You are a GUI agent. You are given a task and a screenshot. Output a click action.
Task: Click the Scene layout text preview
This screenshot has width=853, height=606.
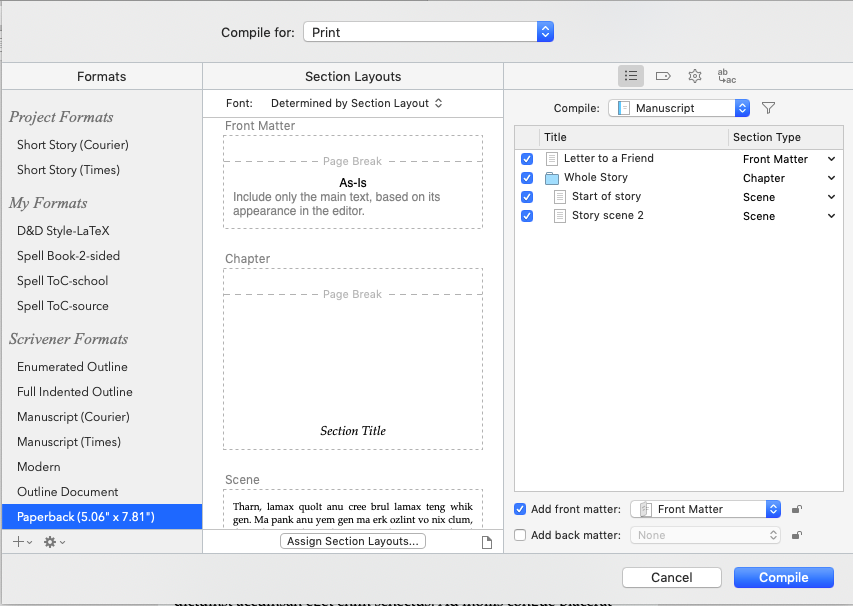353,509
